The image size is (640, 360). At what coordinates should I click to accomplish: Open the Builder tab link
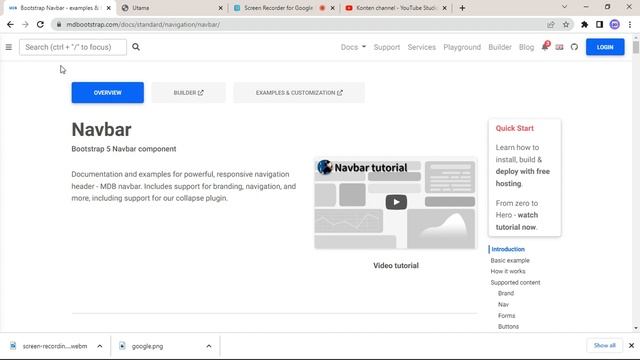coord(188,93)
